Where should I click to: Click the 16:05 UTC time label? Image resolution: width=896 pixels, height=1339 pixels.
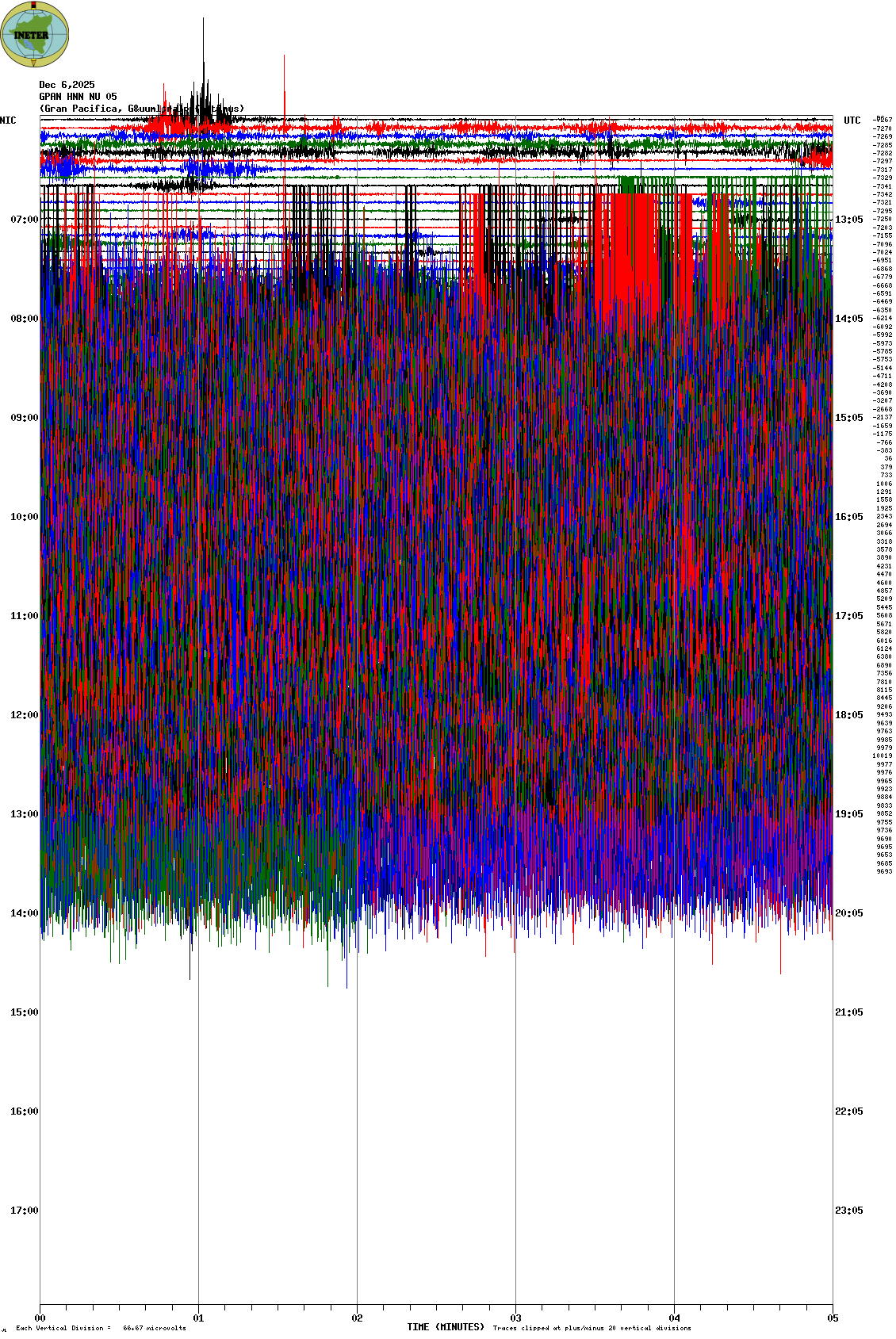click(848, 517)
